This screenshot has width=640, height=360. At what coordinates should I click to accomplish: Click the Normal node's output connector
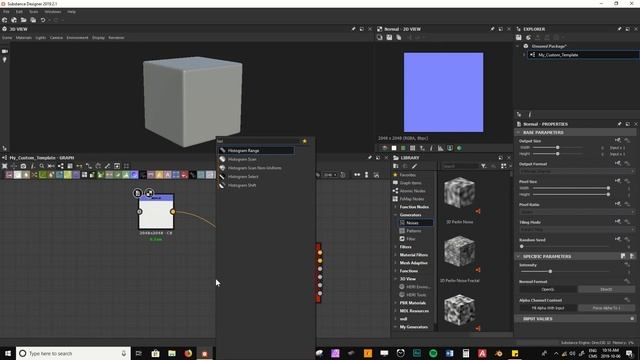pos(173,211)
